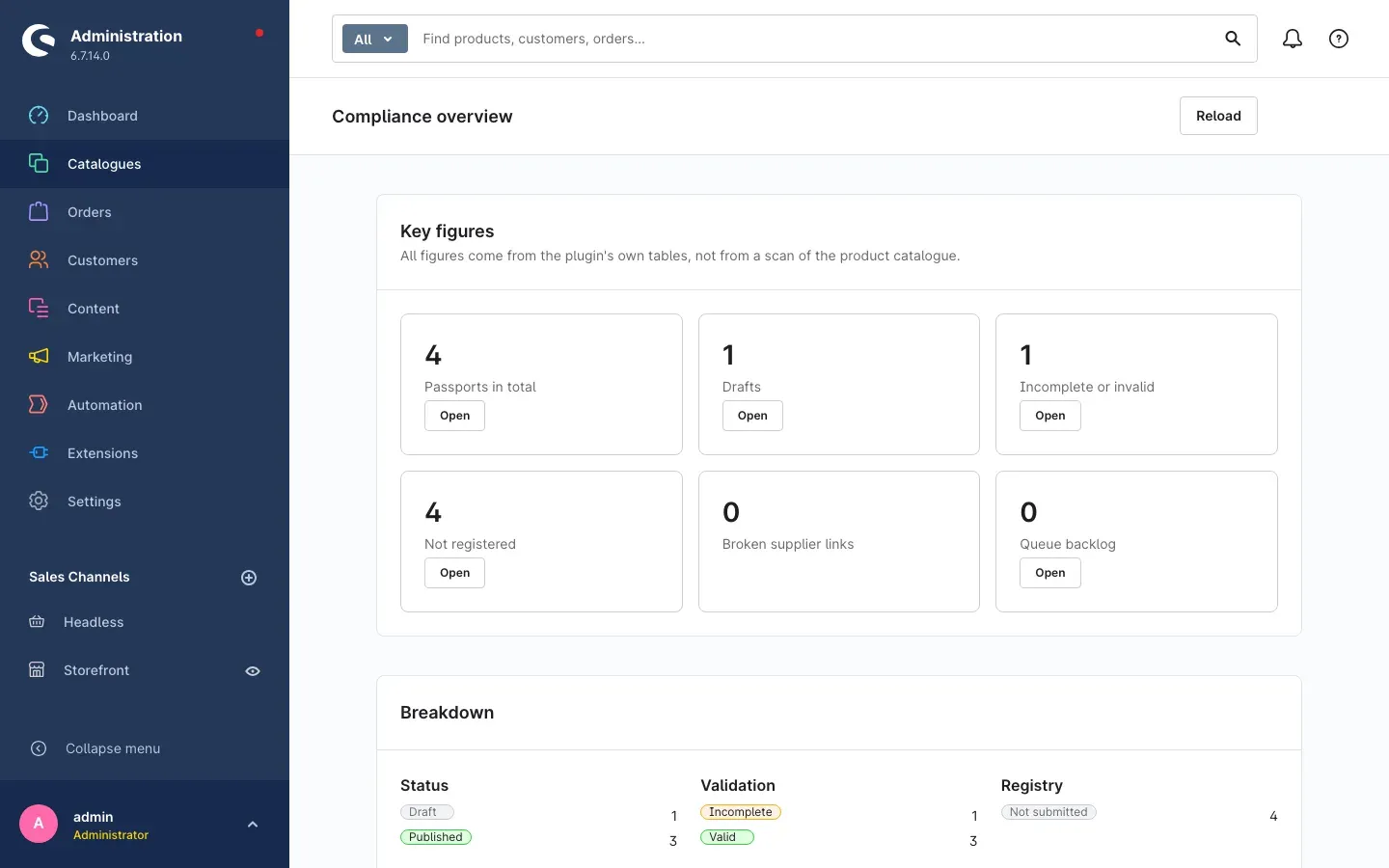
Task: Open the Incomplete or invalid card
Action: tap(1050, 416)
